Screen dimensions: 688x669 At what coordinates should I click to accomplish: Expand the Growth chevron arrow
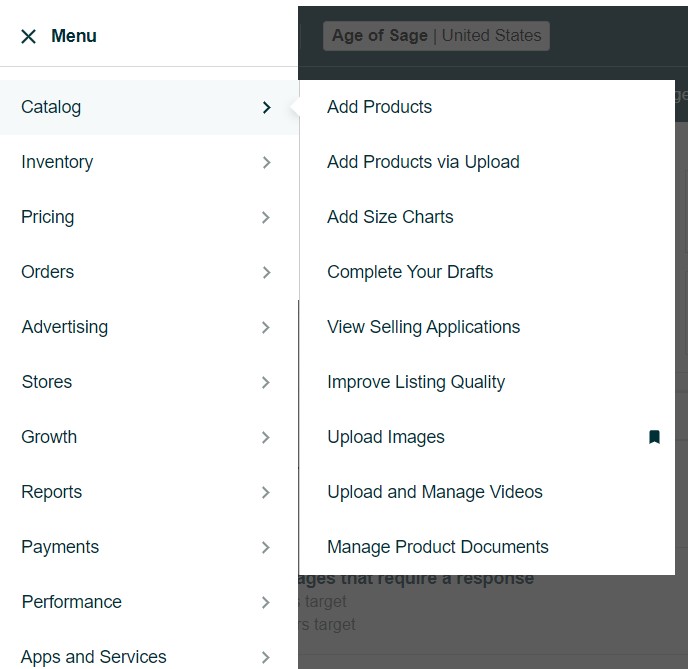pyautogui.click(x=266, y=437)
